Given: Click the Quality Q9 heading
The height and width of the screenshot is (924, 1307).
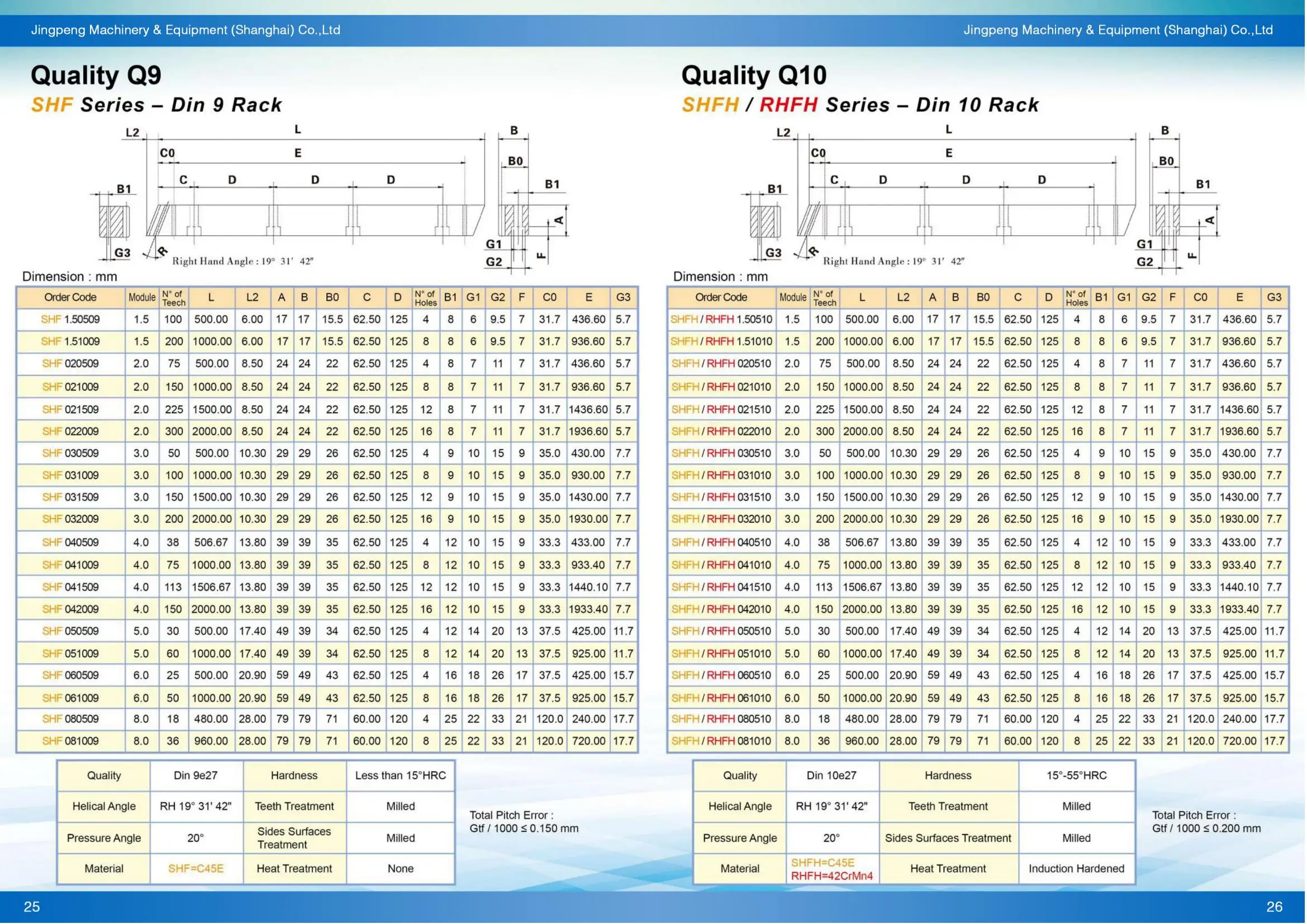Looking at the screenshot, I should tap(96, 75).
